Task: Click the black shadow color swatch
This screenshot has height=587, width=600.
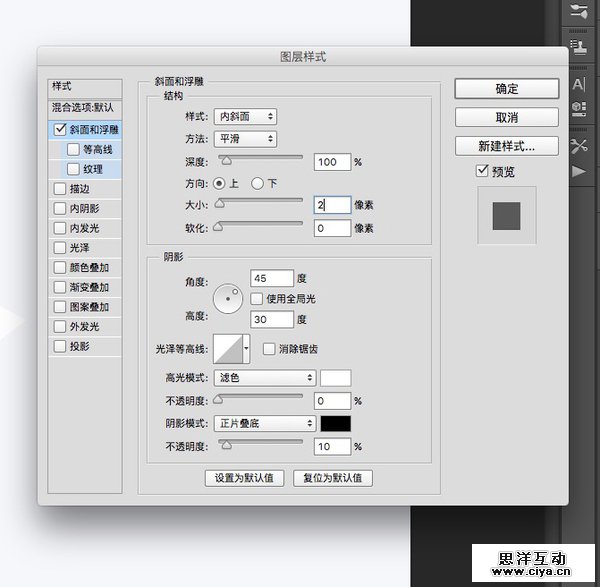Action: tap(335, 423)
